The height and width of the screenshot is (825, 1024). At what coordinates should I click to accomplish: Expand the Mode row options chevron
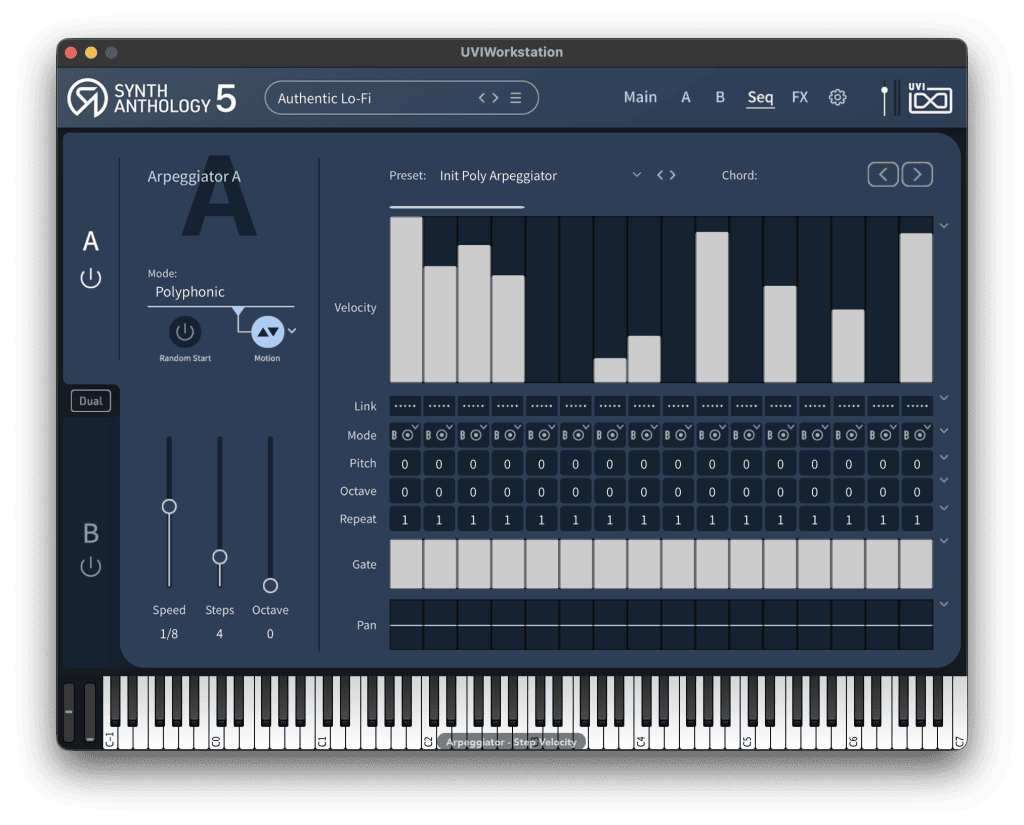[x=944, y=430]
